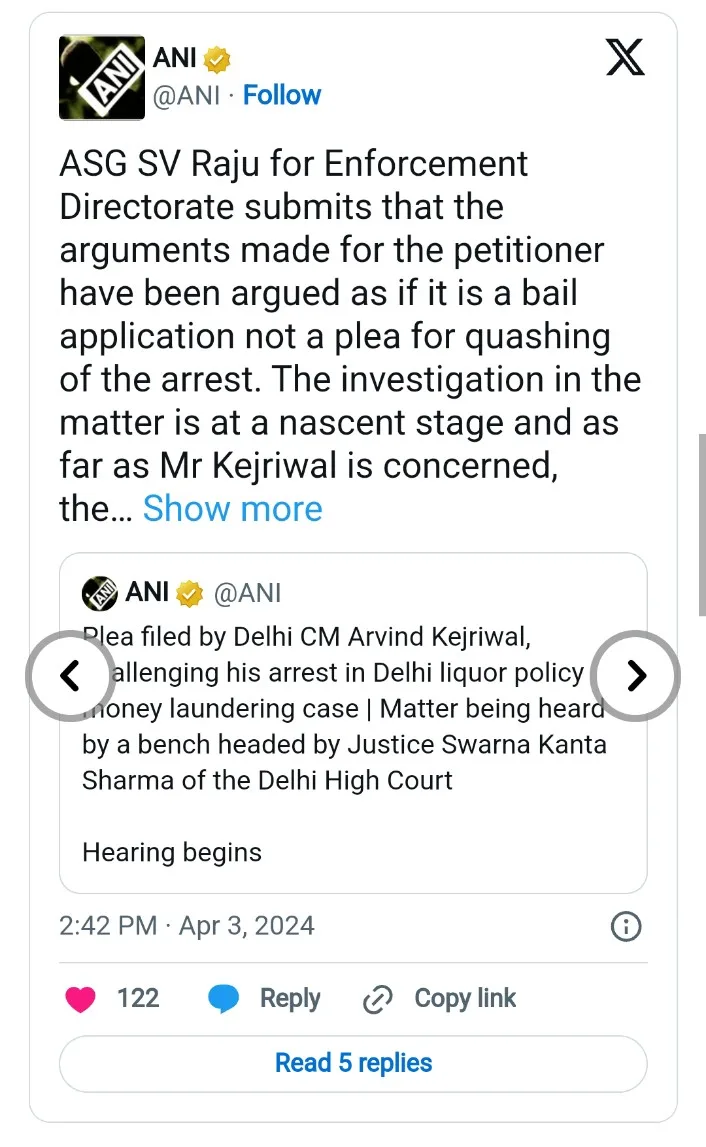Screen dimensions: 706x1147
Task: Read 5 replies on the tweet
Action: tap(353, 1063)
